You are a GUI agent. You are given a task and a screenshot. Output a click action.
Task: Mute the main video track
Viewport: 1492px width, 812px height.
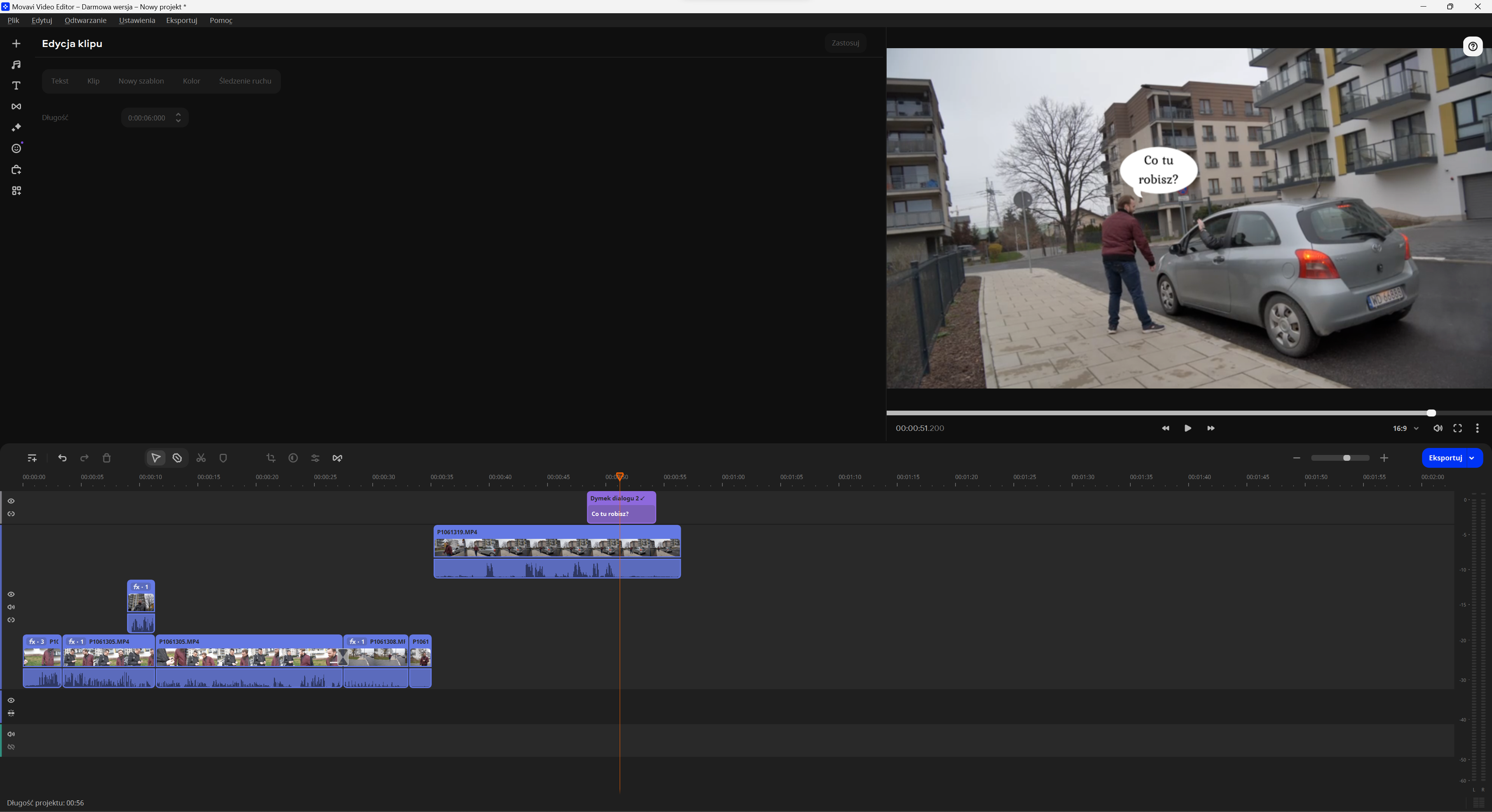point(11,607)
